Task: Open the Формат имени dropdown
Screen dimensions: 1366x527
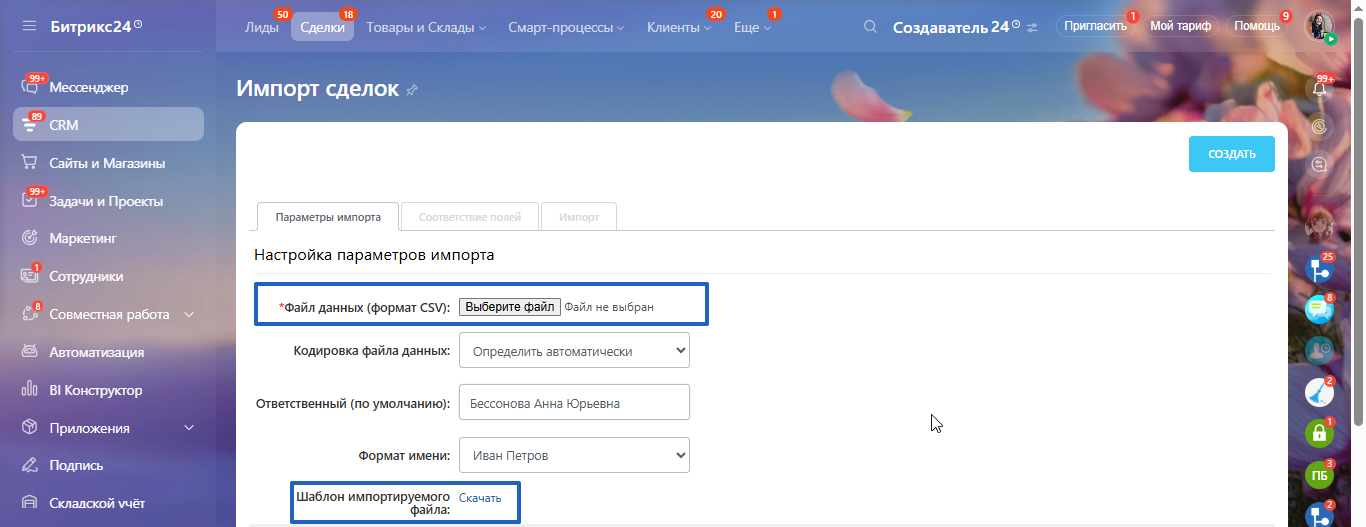Action: (x=574, y=455)
